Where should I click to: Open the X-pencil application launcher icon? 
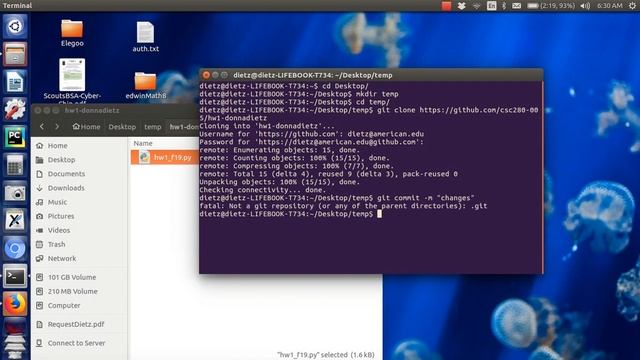click(15, 220)
